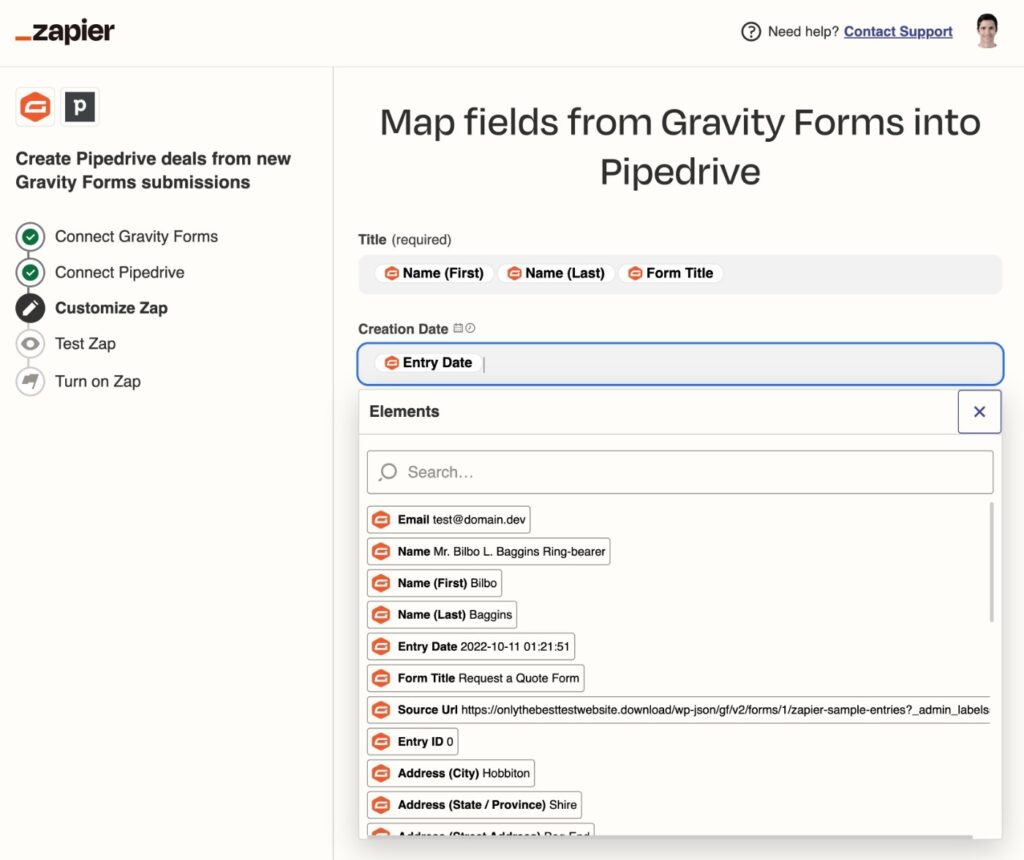Click the Gravity Forms icon in the sidebar
This screenshot has width=1024, height=860.
(x=35, y=106)
